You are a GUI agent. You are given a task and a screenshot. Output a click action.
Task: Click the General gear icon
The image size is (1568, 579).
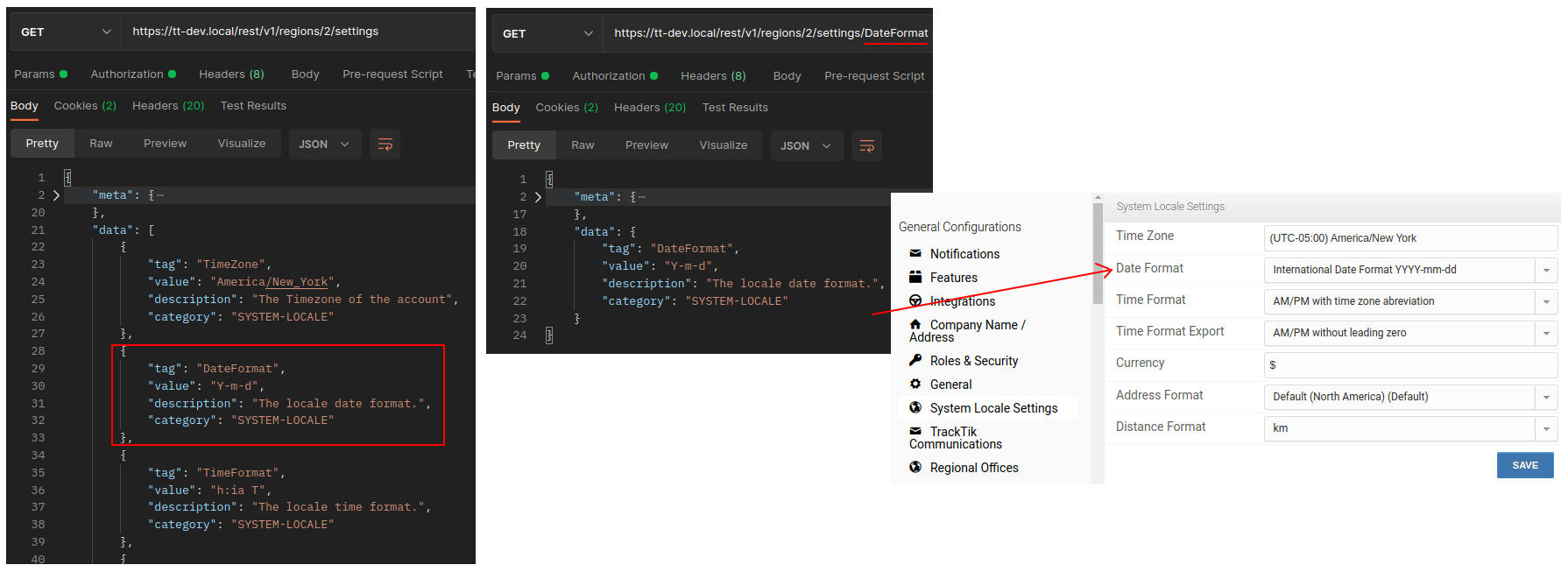[915, 384]
